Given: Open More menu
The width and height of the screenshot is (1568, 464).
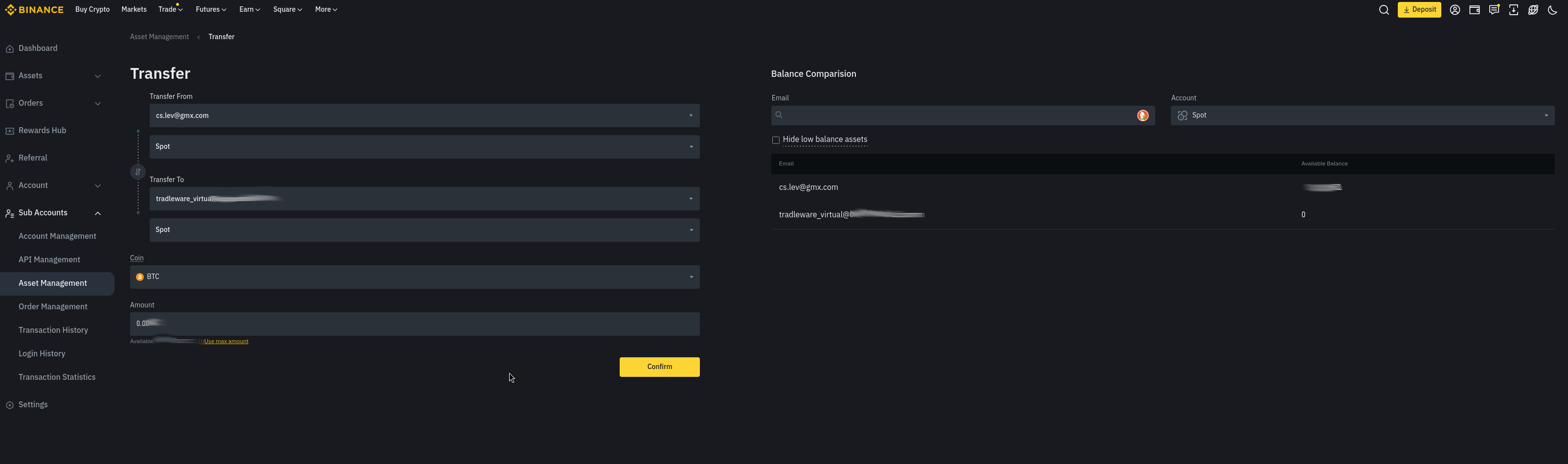Looking at the screenshot, I should point(326,10).
